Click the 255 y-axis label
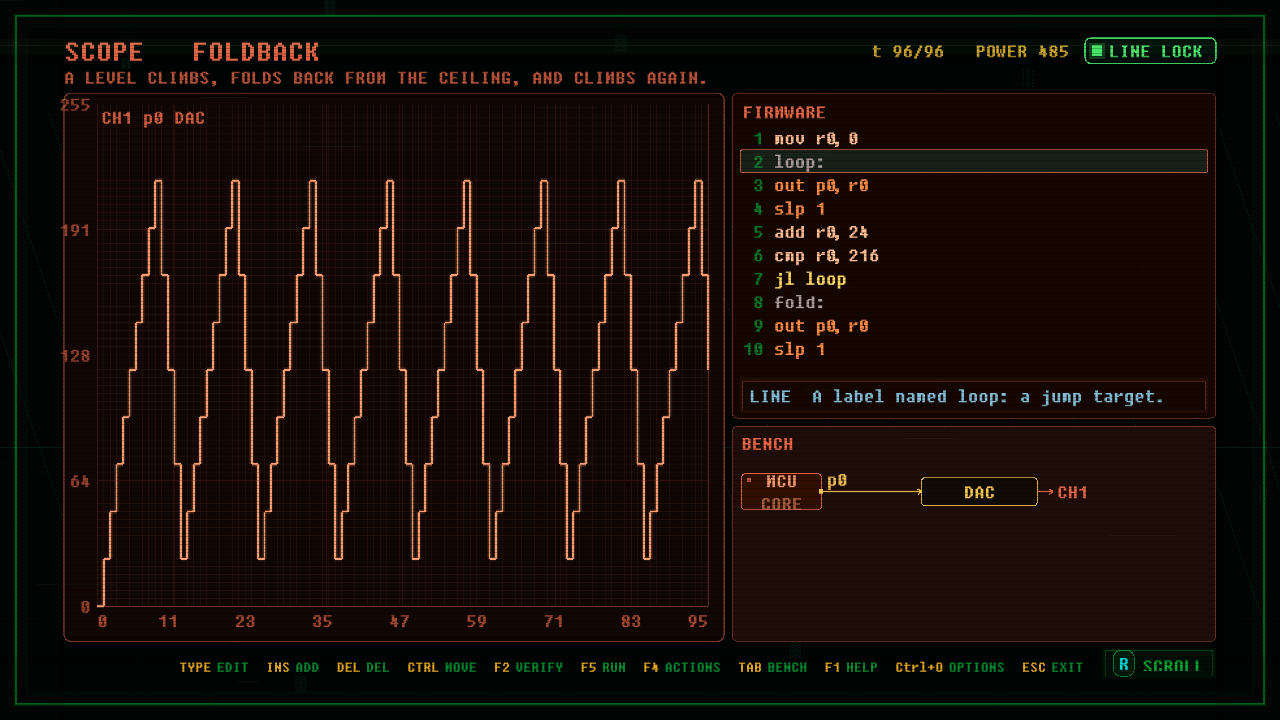Viewport: 1280px width, 720px height. pyautogui.click(x=75, y=105)
